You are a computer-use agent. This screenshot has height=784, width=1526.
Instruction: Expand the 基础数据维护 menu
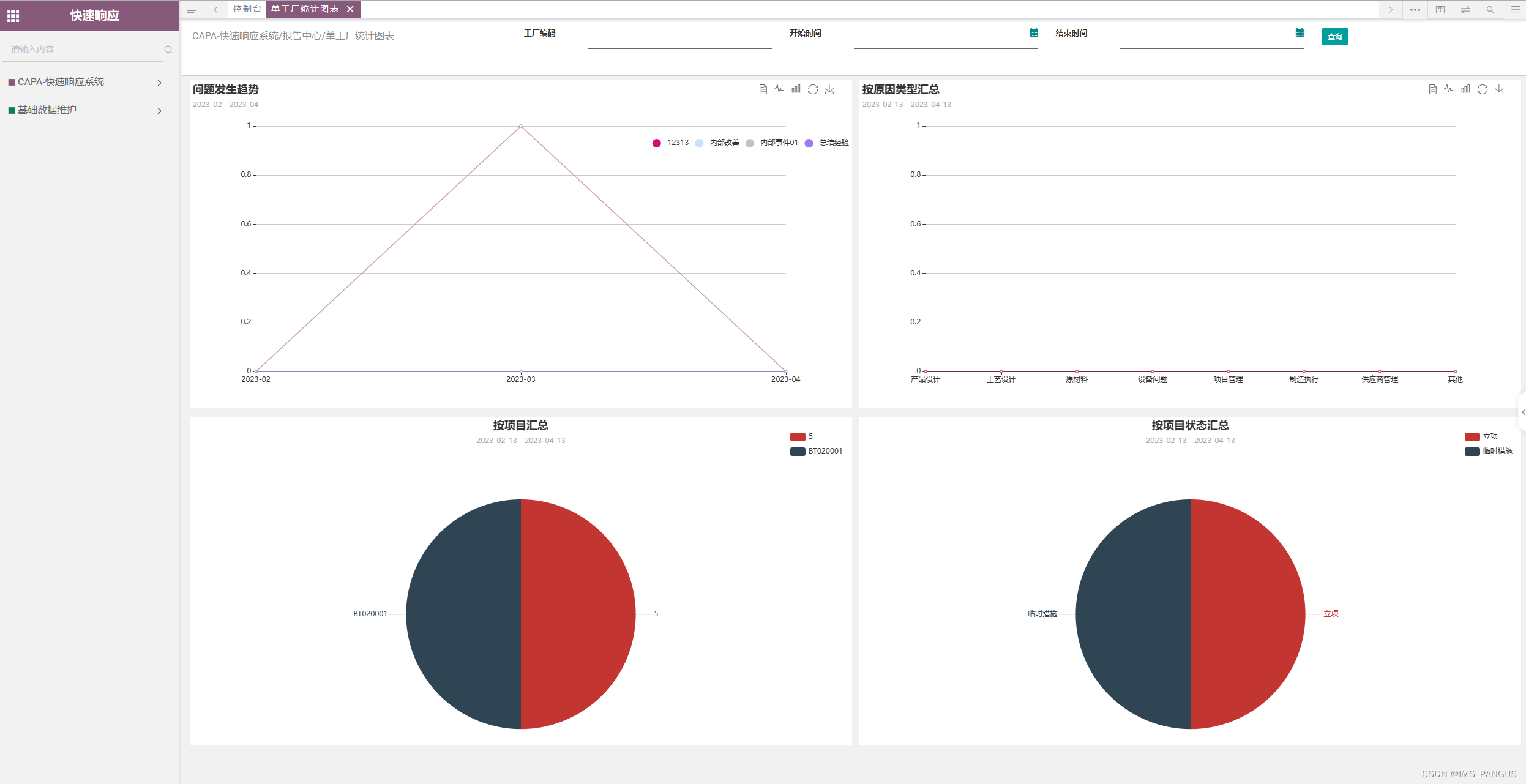coord(86,110)
